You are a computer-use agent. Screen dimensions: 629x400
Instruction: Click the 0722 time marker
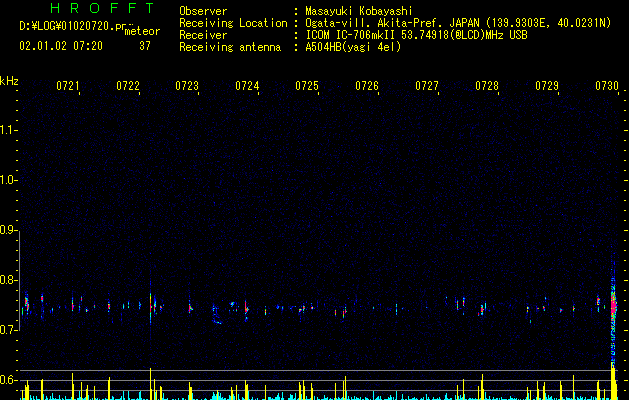click(128, 86)
